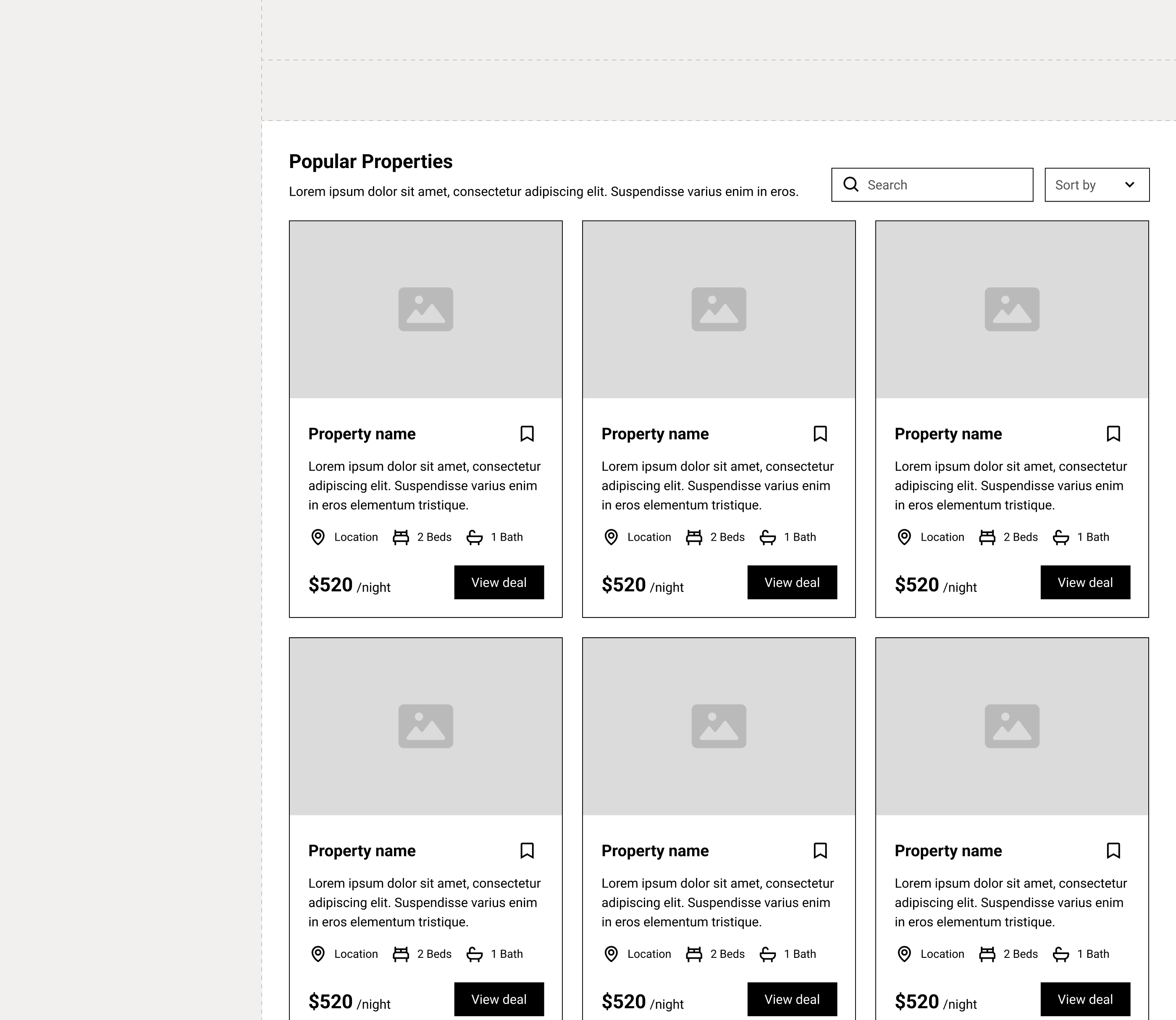The width and height of the screenshot is (1176, 1020).
Task: Click the bathtub icon in top-left card
Action: (475, 537)
